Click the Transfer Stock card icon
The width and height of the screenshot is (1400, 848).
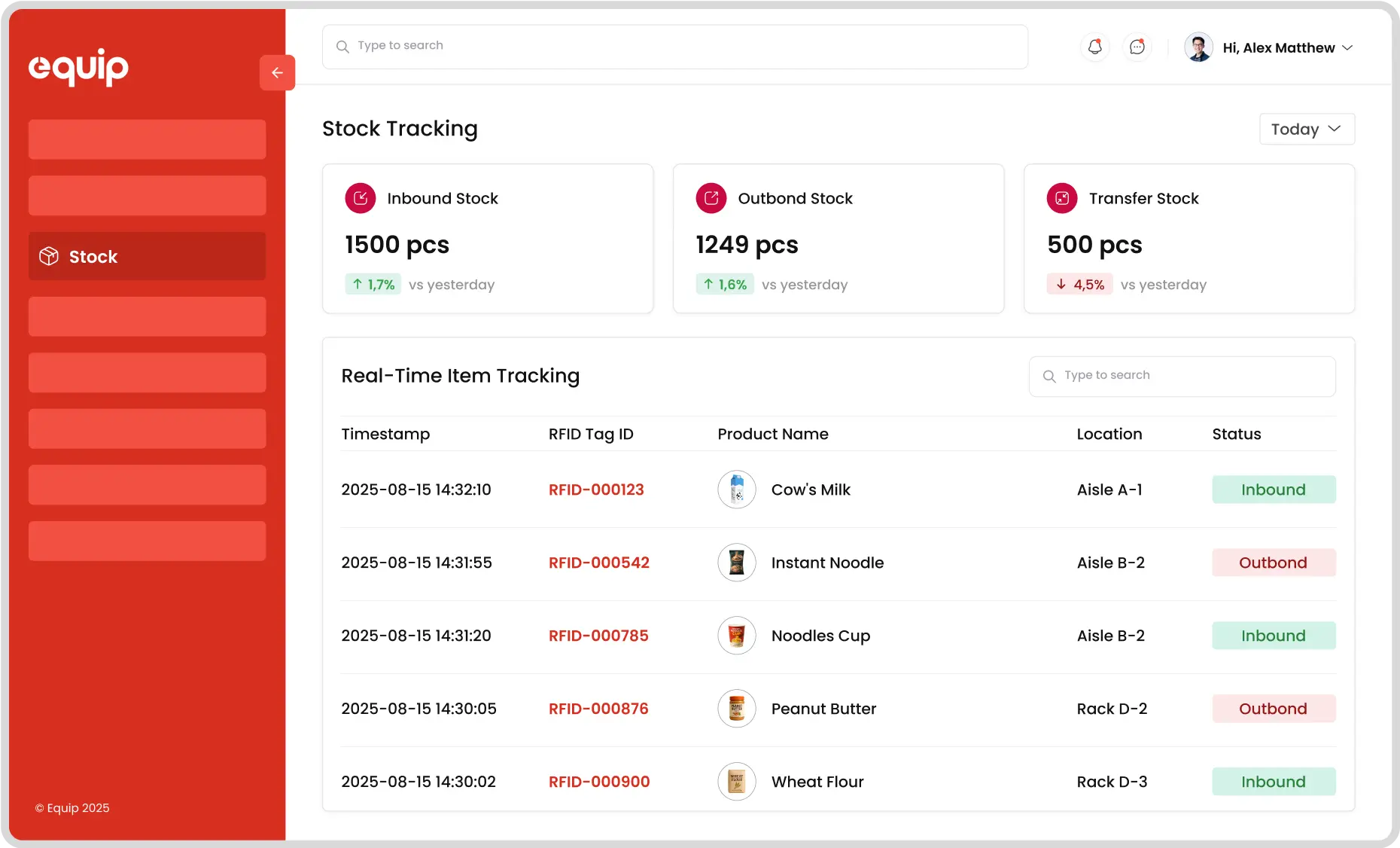pyautogui.click(x=1062, y=198)
